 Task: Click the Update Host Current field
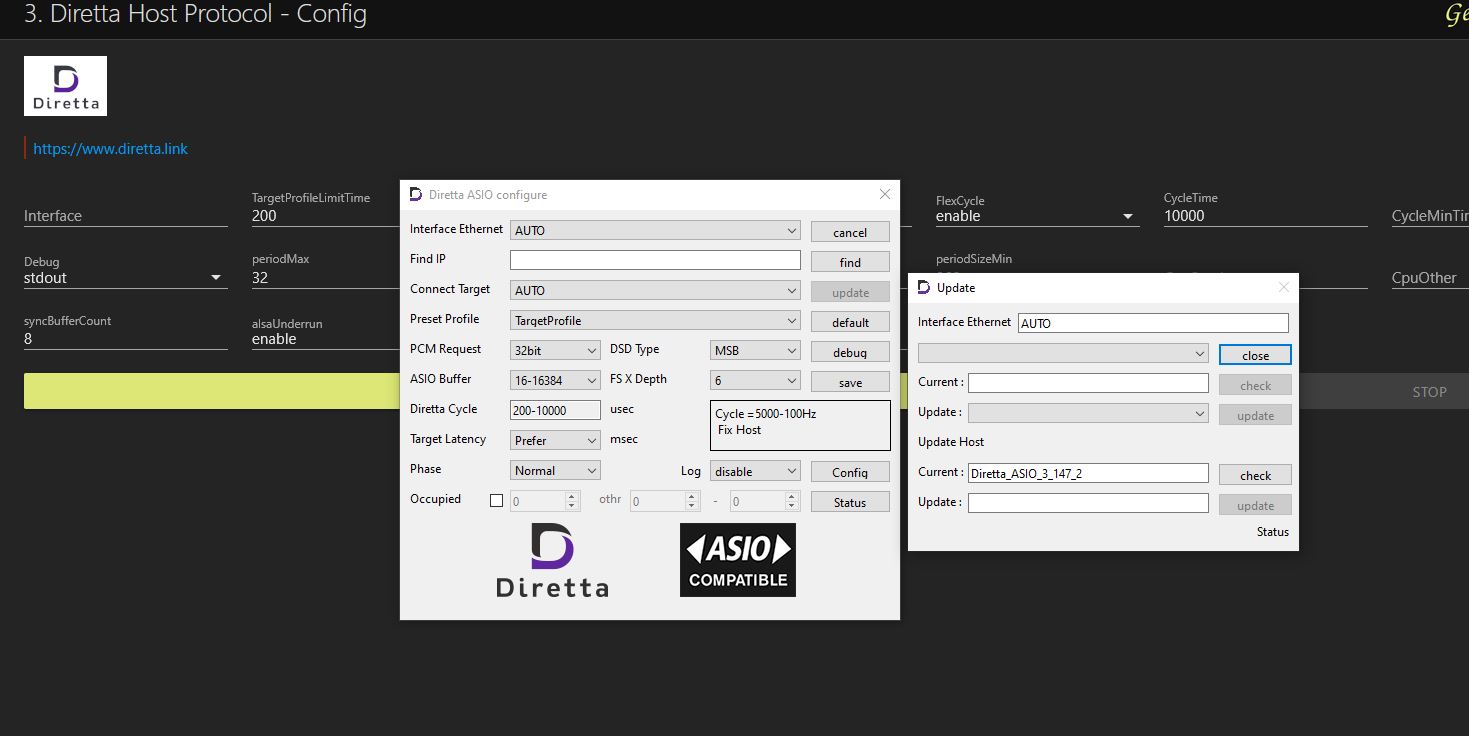click(1088, 474)
